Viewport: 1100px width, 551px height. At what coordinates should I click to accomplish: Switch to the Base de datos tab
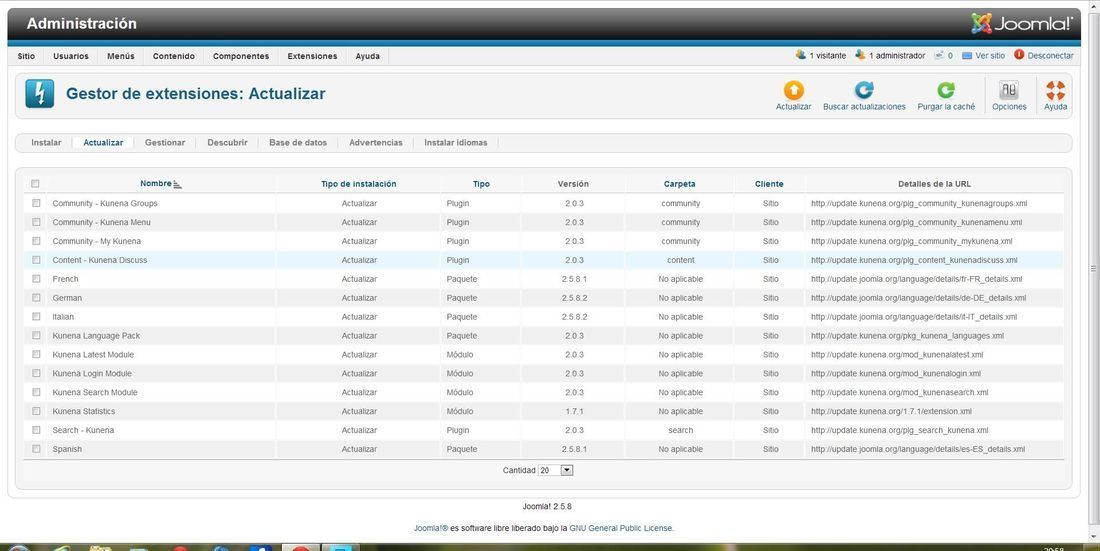pos(298,142)
